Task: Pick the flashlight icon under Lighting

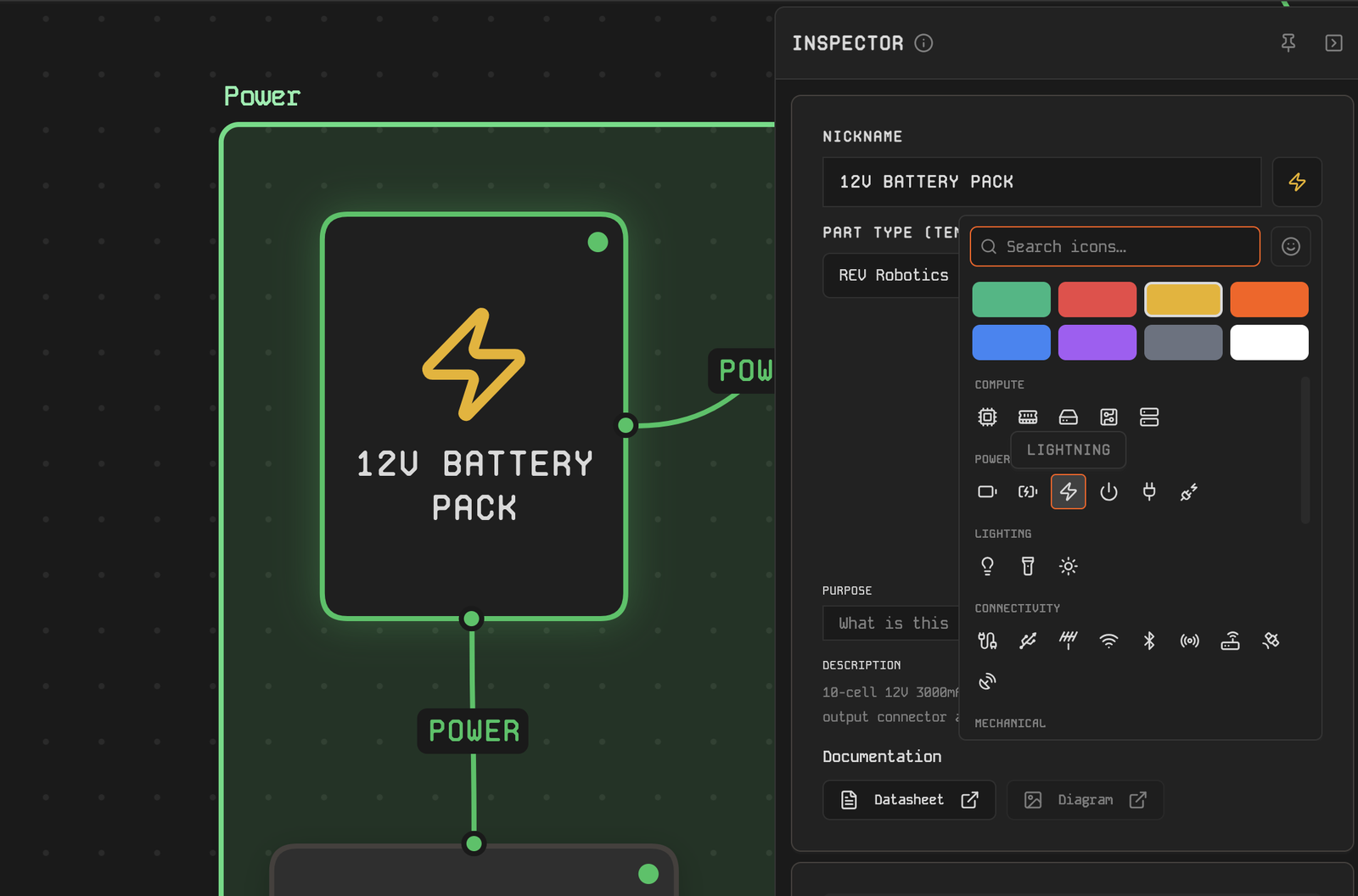Action: coord(1028,566)
